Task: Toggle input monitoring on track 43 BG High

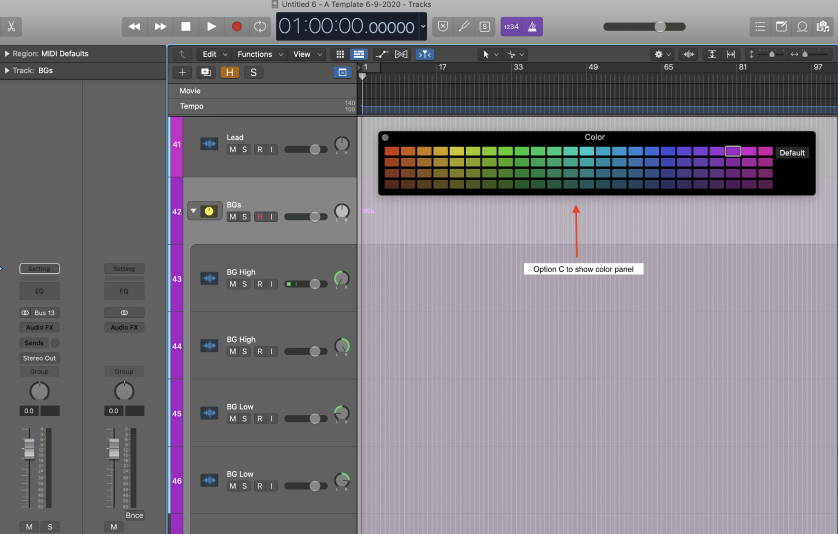Action: pyautogui.click(x=271, y=284)
